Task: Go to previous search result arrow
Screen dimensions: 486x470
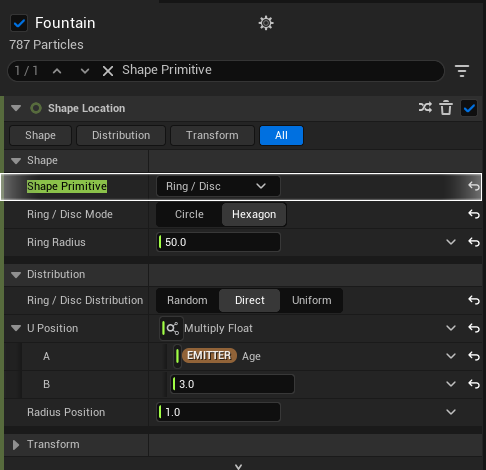Action: (x=57, y=71)
